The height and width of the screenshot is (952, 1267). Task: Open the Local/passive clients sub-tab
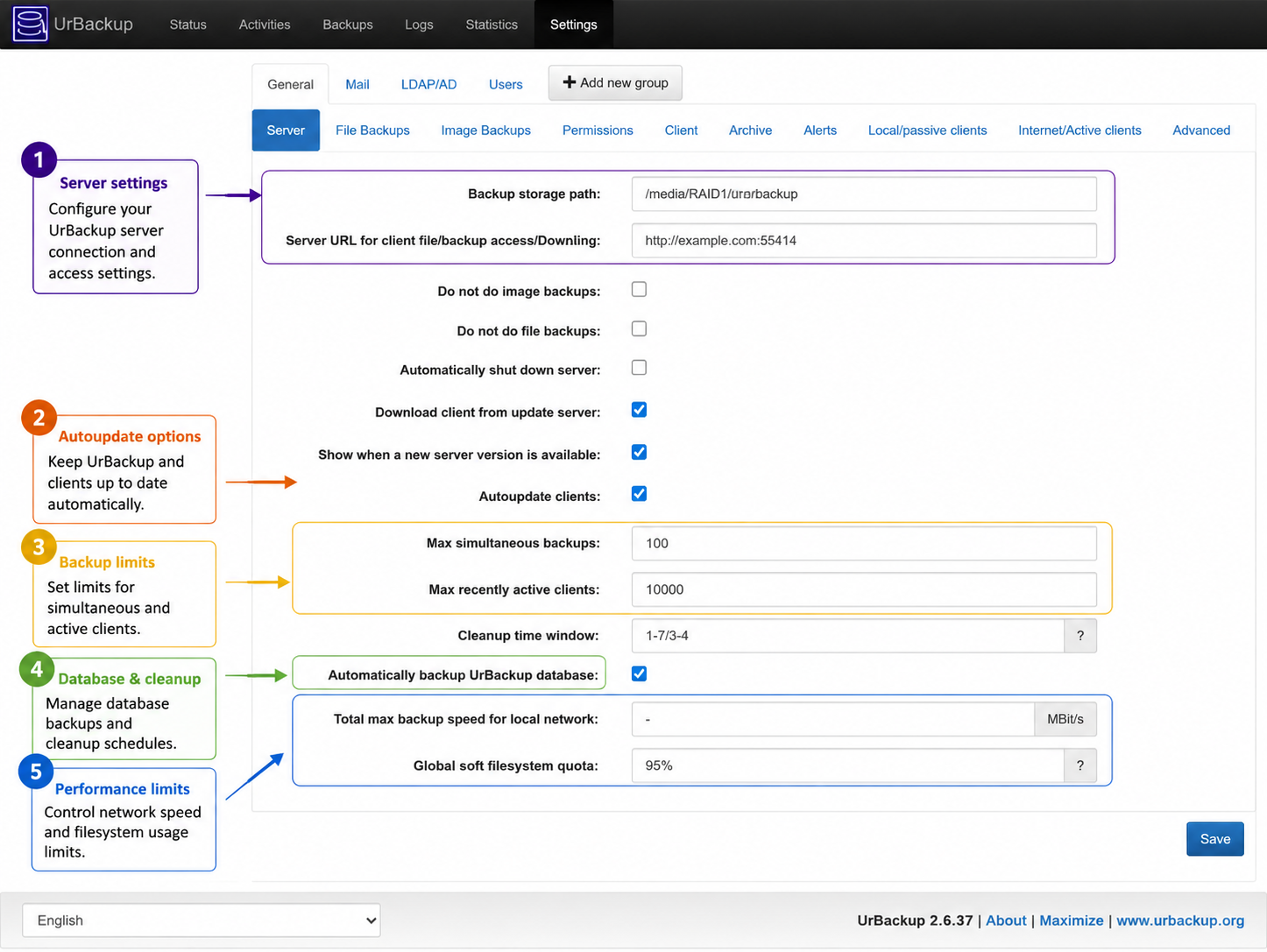[927, 130]
